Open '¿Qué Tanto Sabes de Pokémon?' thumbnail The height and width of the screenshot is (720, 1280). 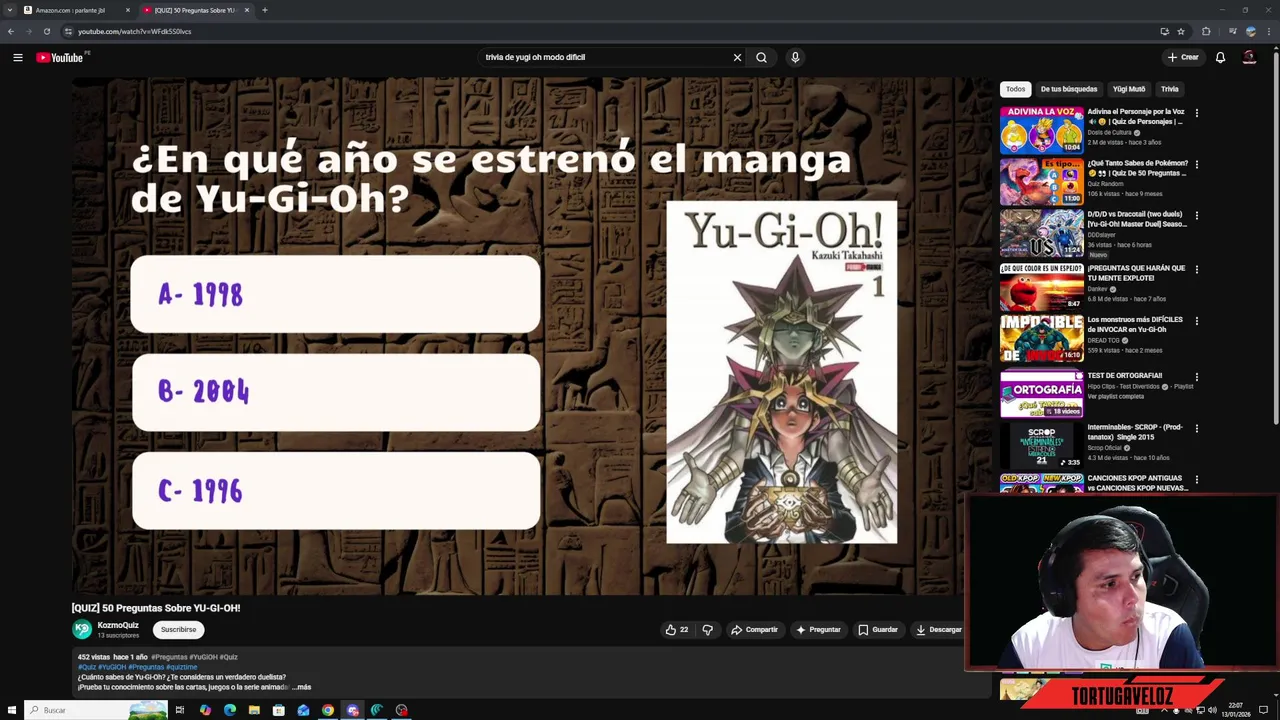point(1041,181)
